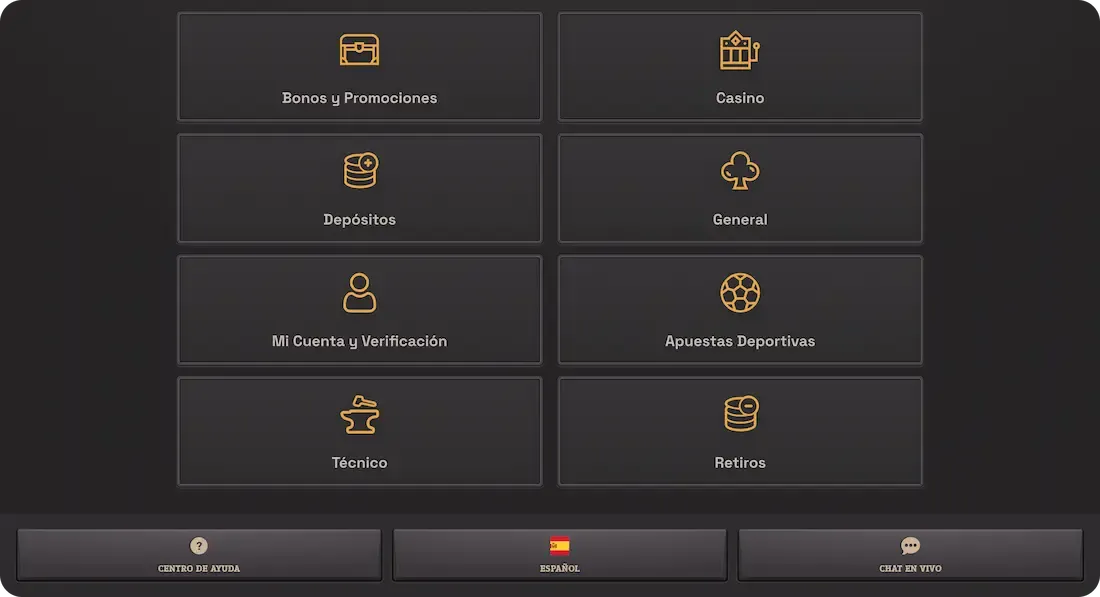Open the Bonos y Promociones category
The height and width of the screenshot is (597, 1100).
[359, 66]
